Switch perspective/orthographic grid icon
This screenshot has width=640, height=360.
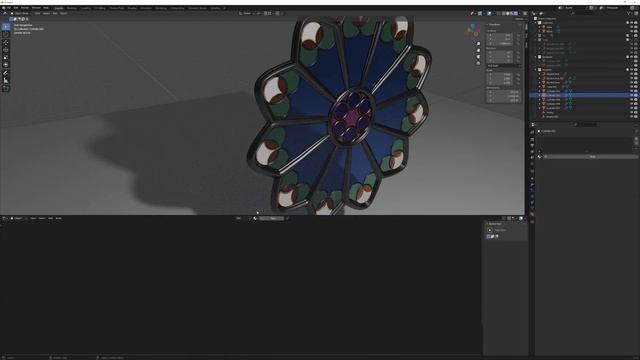(478, 63)
